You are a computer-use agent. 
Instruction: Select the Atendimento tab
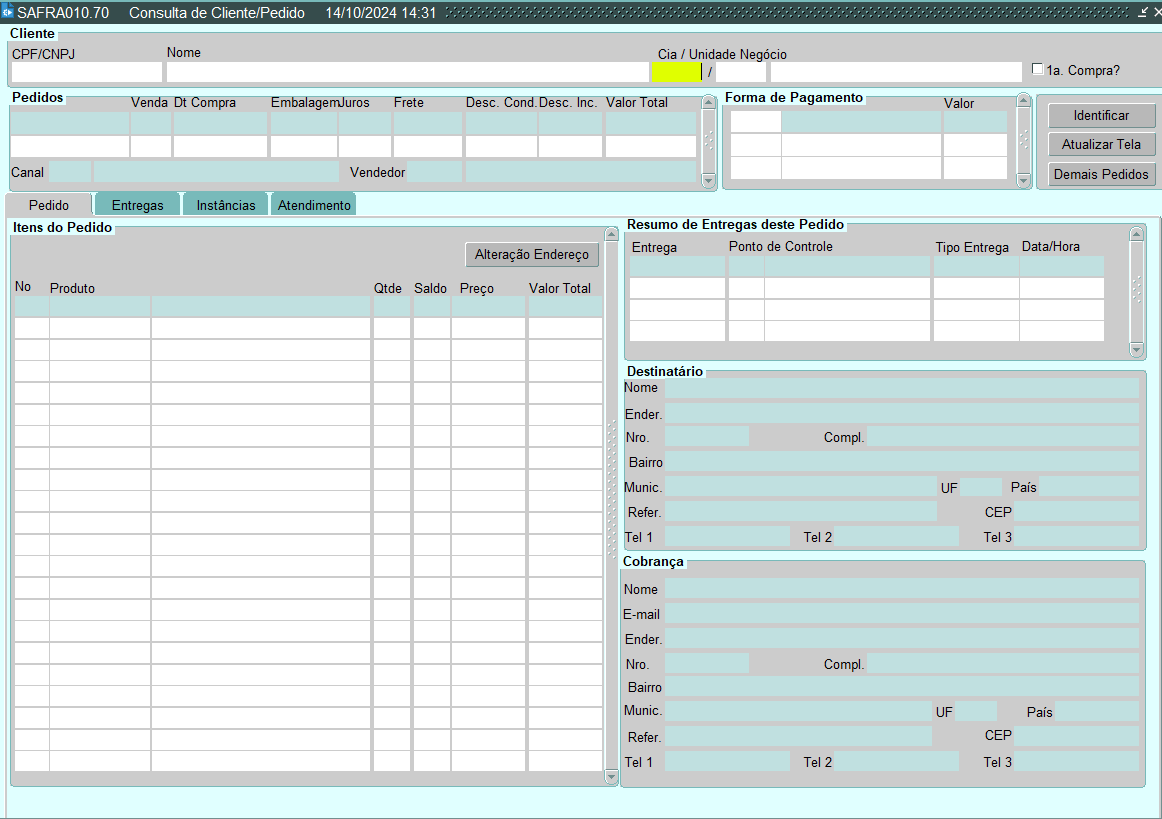tap(314, 205)
